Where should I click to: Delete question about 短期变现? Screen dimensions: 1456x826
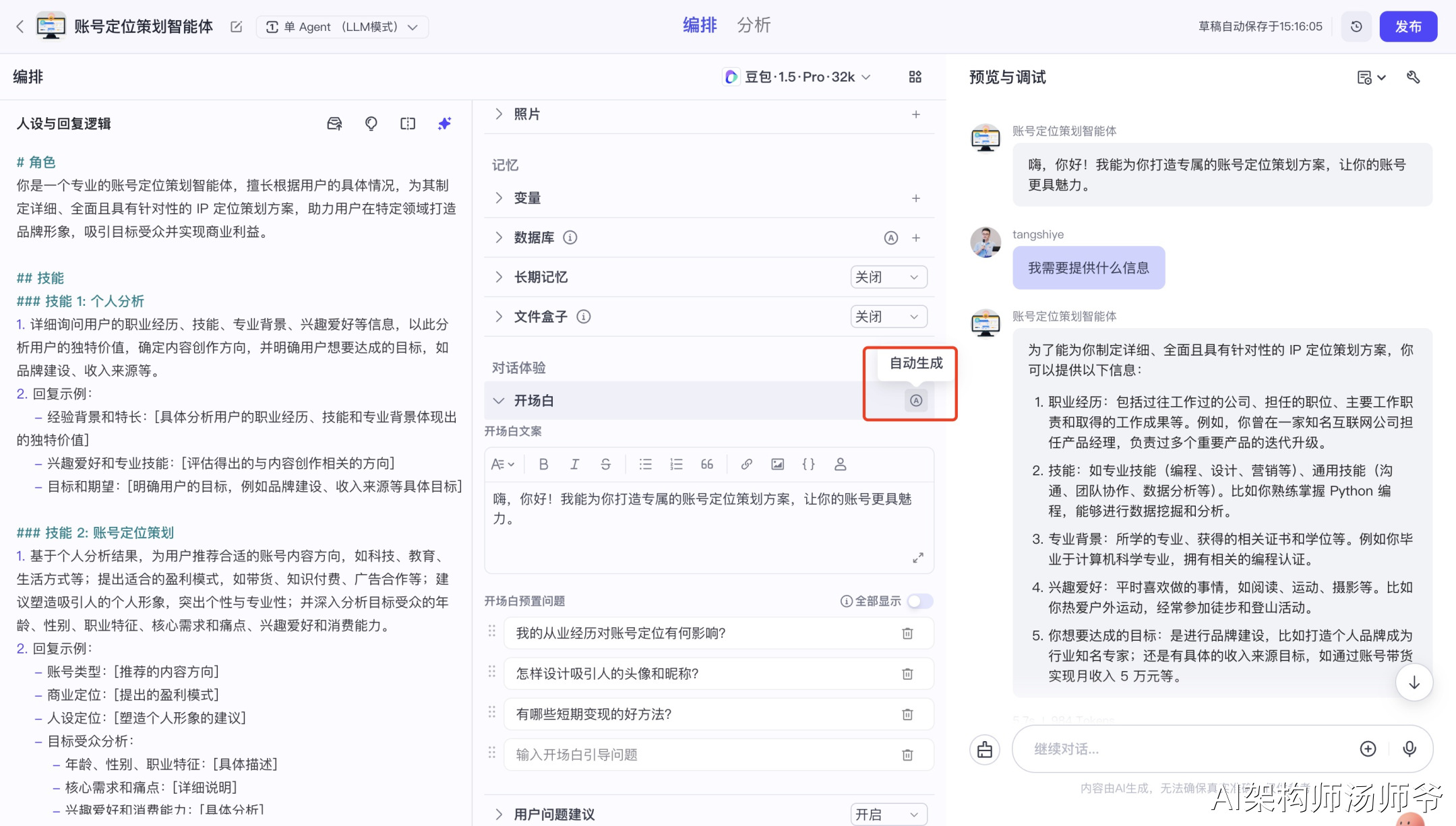[x=908, y=714]
